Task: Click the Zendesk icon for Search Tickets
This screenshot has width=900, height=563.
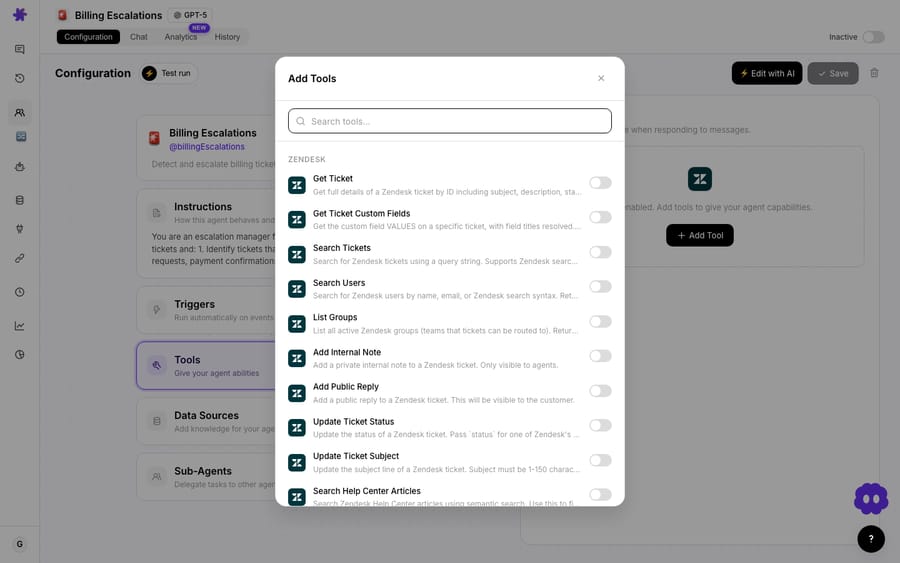Action: pos(297,254)
